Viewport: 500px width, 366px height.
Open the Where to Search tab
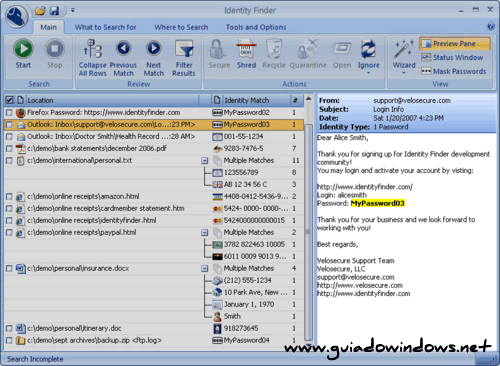click(181, 27)
